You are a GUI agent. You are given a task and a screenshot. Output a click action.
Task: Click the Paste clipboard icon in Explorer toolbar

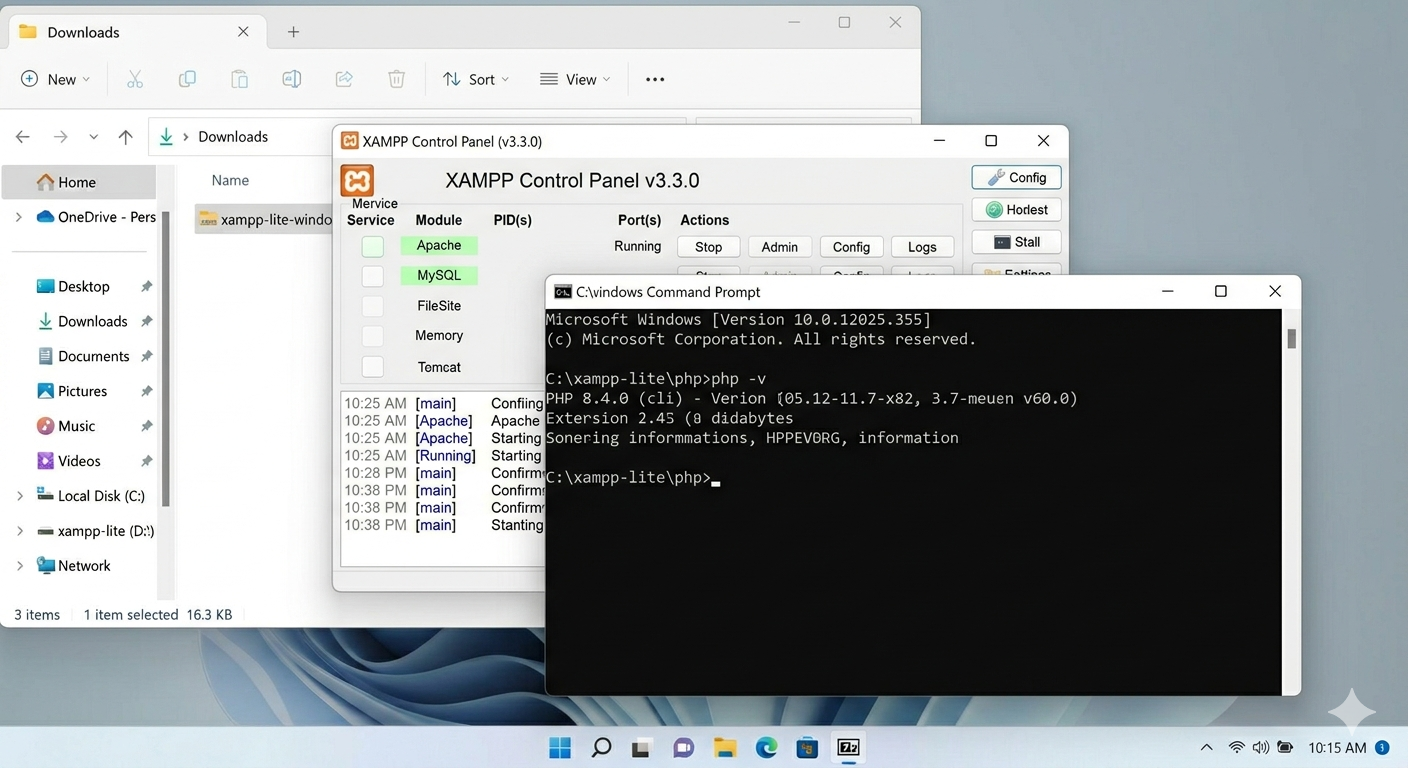[239, 79]
